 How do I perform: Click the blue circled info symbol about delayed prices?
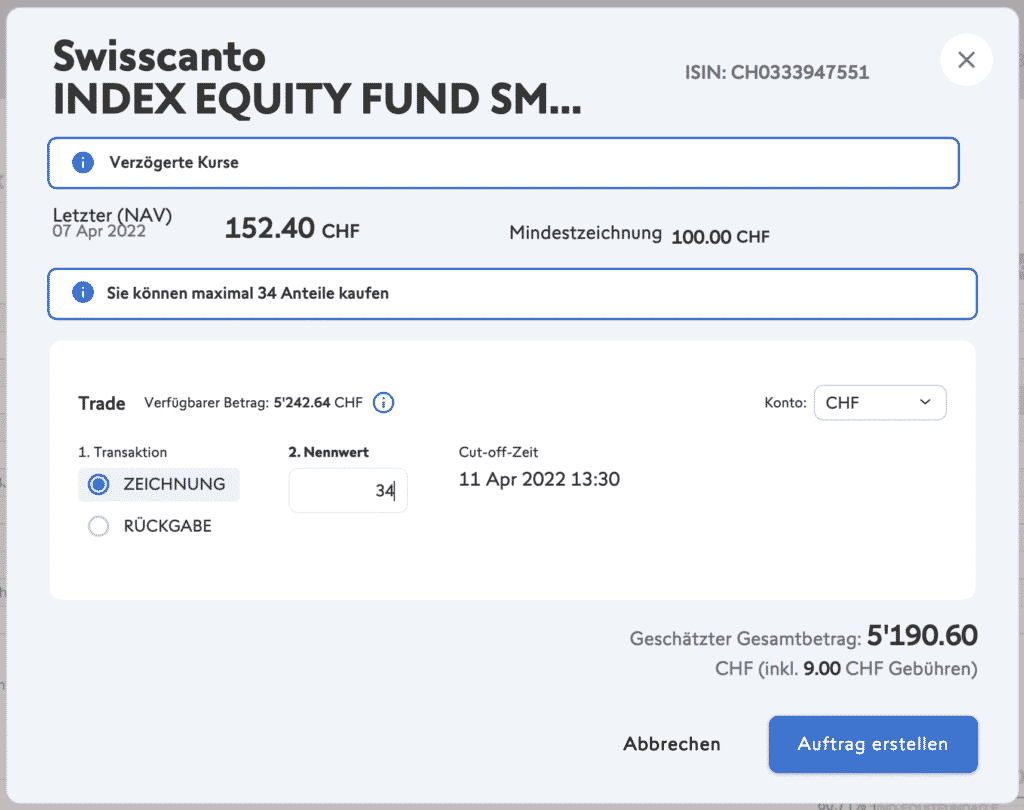(x=83, y=162)
